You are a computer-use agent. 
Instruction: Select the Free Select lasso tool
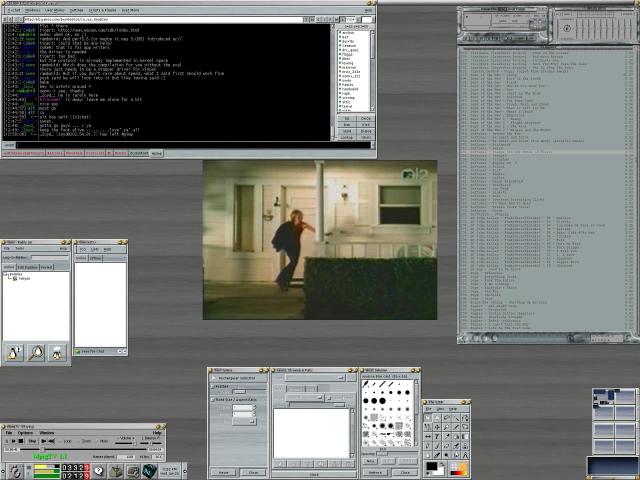click(x=447, y=418)
